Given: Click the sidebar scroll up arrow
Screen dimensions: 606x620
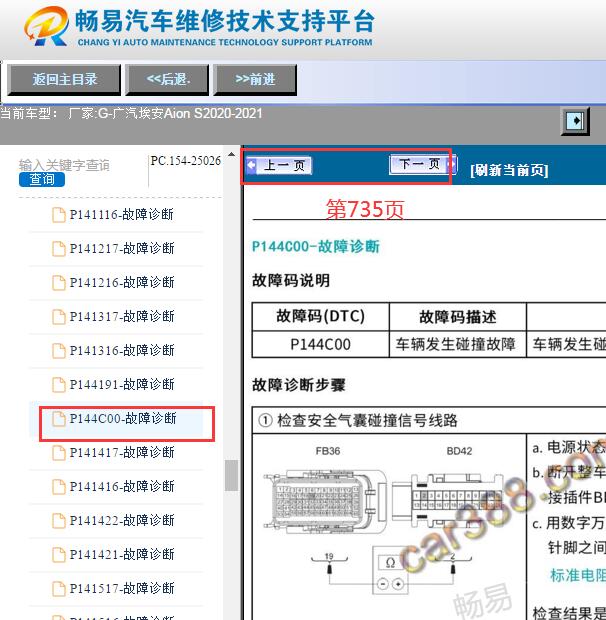Looking at the screenshot, I should [231, 155].
